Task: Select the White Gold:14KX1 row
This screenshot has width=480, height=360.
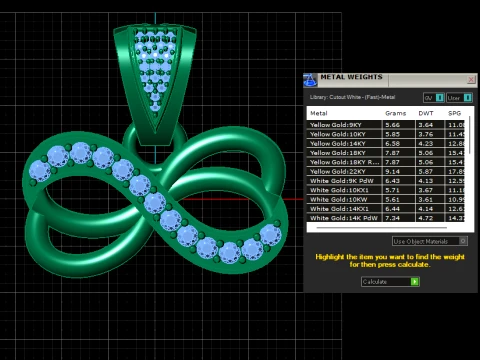Action: 386,209
